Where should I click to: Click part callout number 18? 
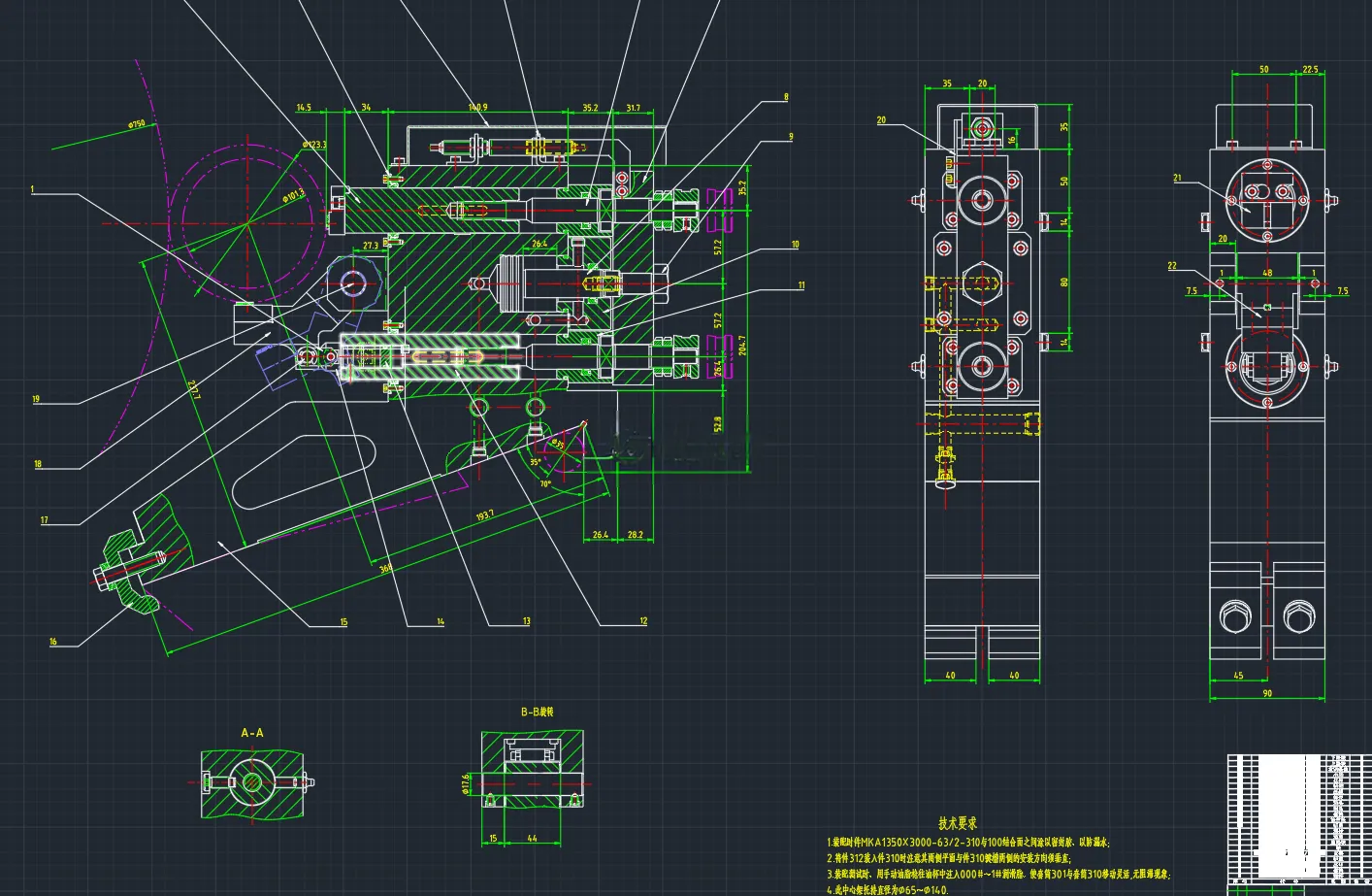[38, 464]
